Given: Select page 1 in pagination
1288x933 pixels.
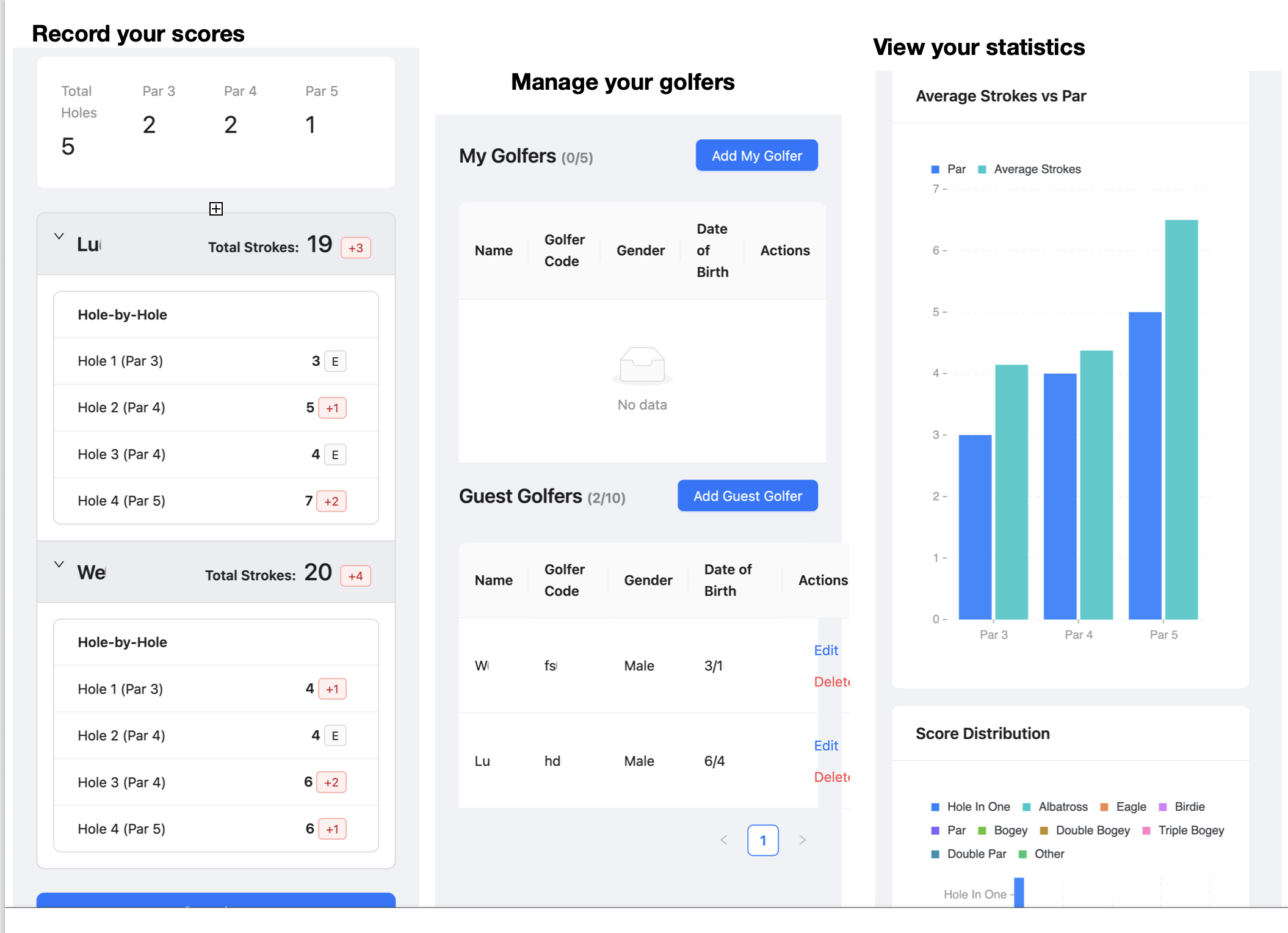Looking at the screenshot, I should coord(762,840).
